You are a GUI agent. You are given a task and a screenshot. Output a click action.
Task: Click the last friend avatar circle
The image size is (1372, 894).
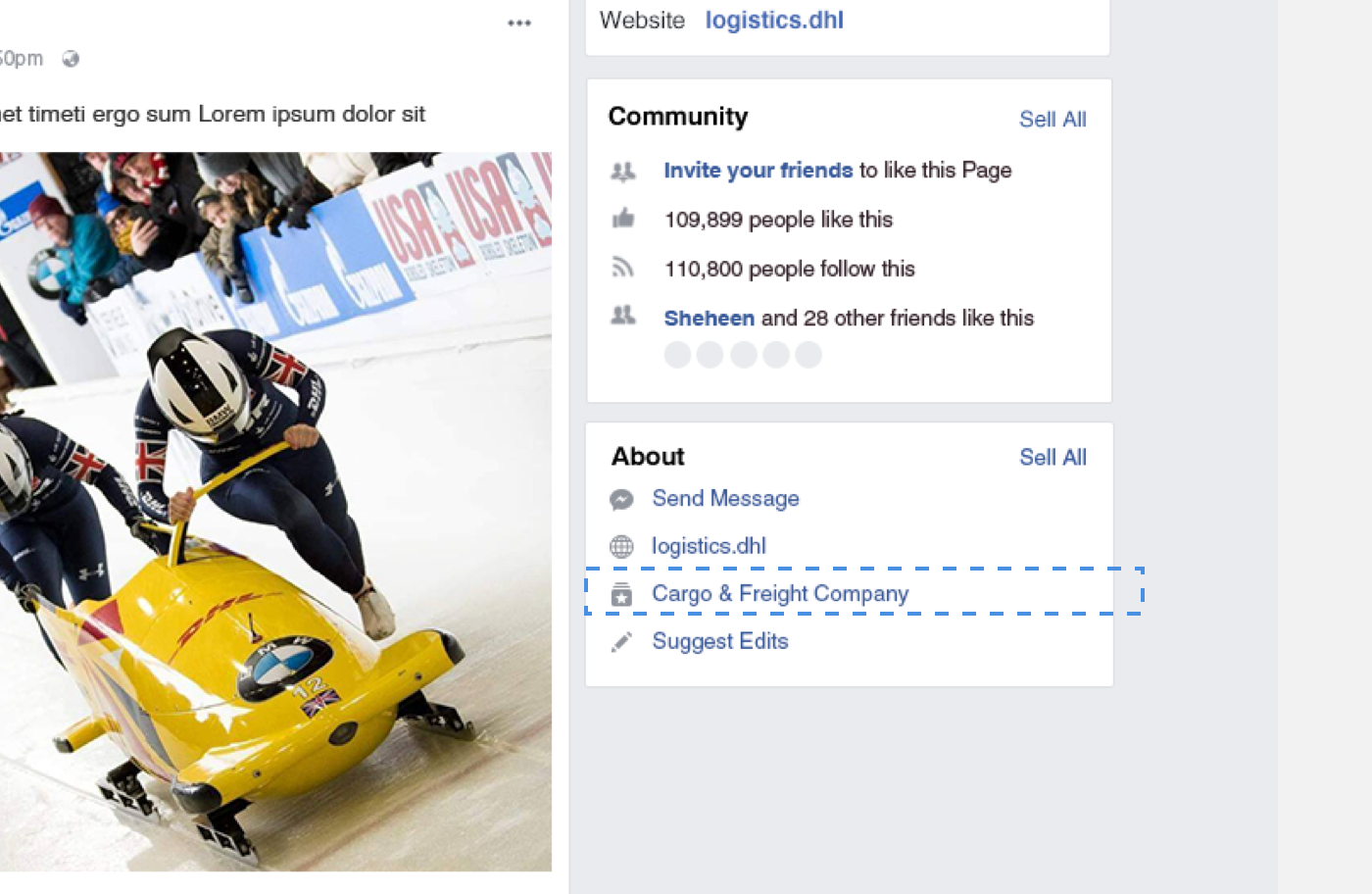(808, 355)
